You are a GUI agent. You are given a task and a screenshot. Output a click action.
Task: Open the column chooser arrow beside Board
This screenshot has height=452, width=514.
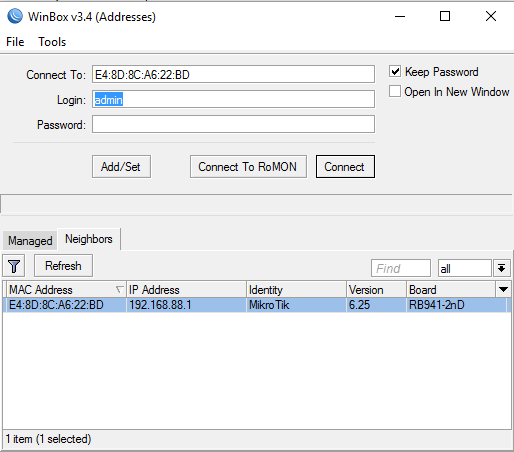pyautogui.click(x=503, y=289)
